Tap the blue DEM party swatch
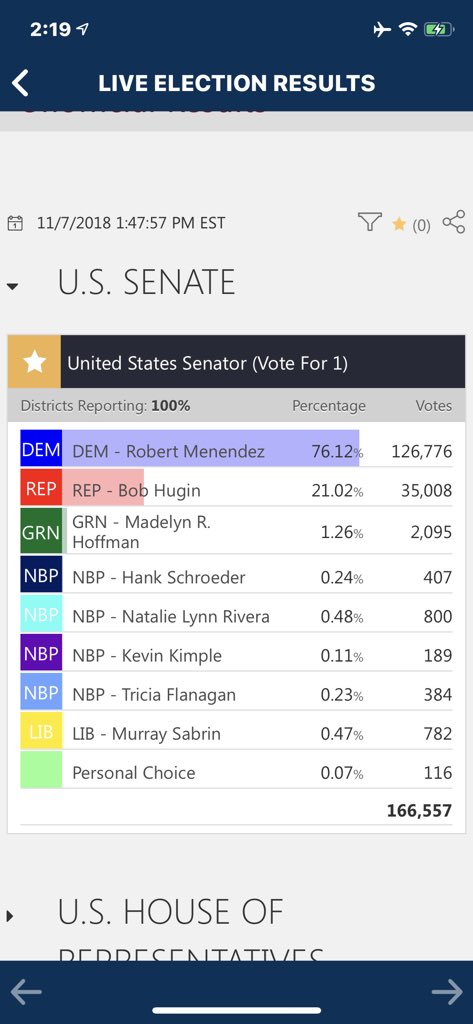The width and height of the screenshot is (473, 1024). click(x=41, y=448)
